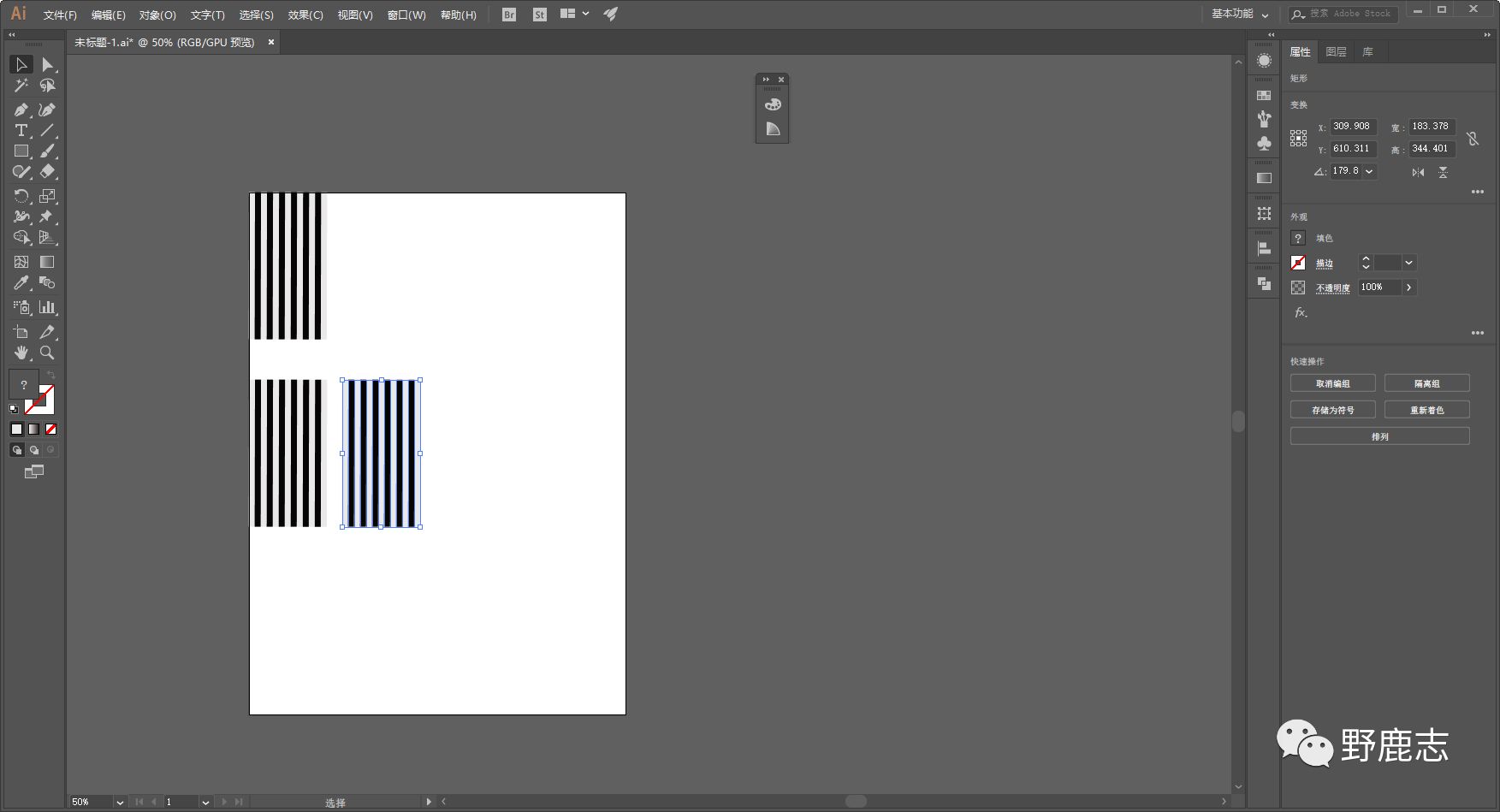Open the 效果(C) menu
1500x812 pixels.
(x=305, y=15)
